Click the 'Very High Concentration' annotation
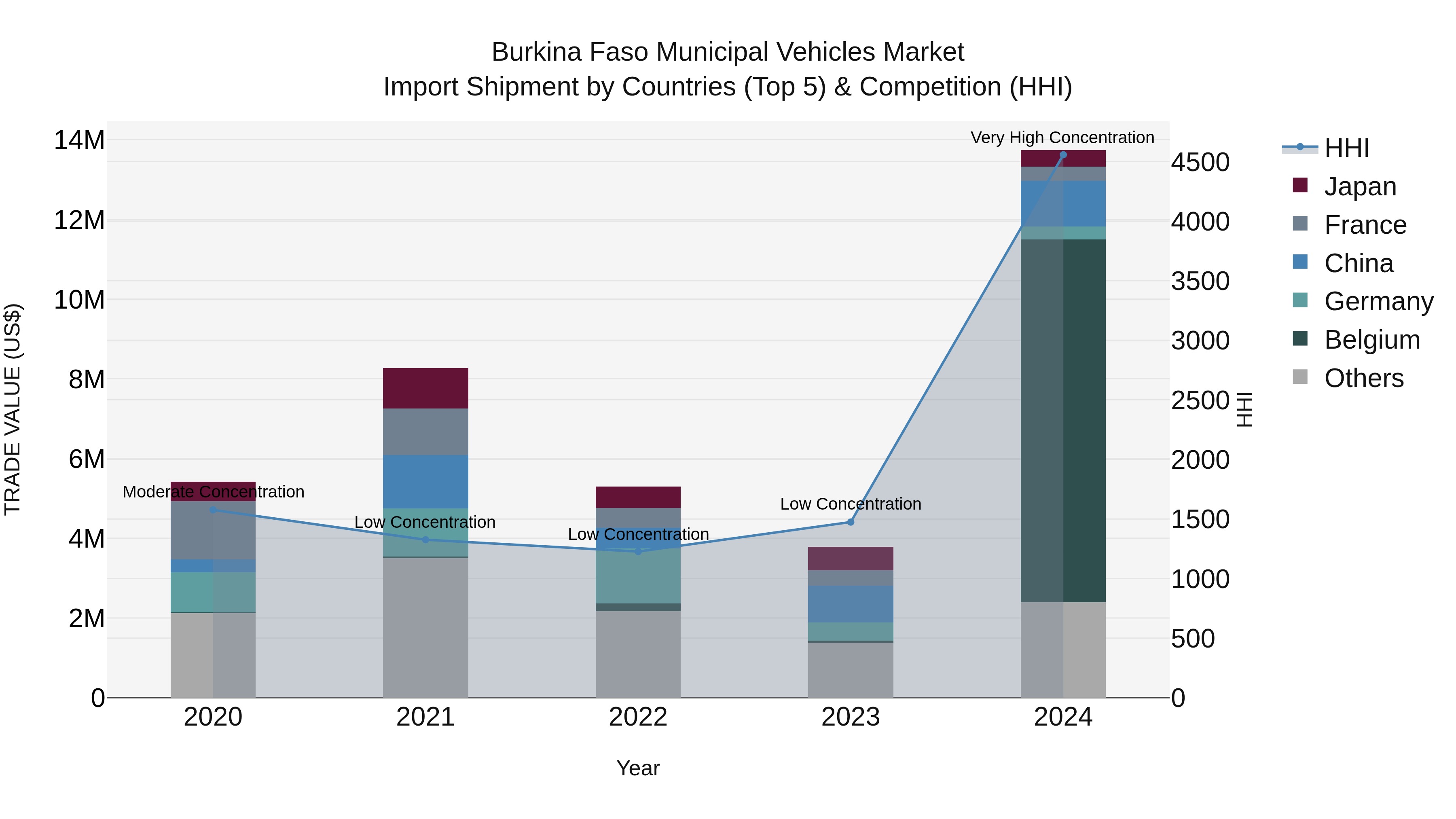 [1062, 138]
